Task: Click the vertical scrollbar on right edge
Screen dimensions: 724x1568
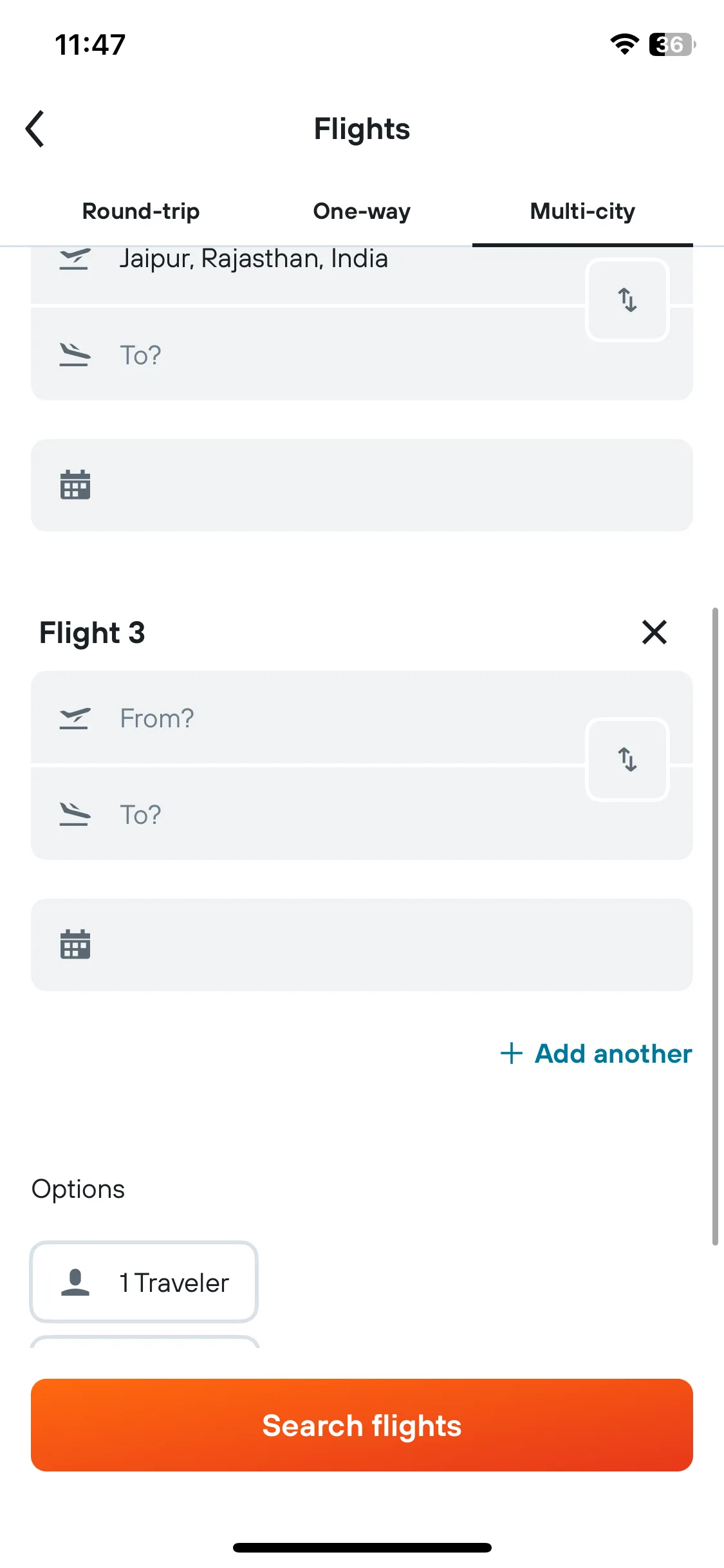Action: (715, 927)
